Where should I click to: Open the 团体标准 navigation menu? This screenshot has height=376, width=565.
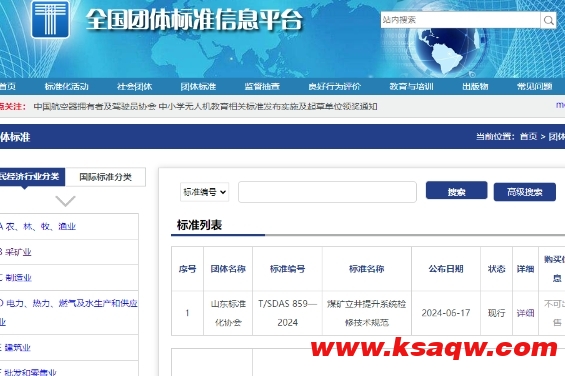coord(198,87)
